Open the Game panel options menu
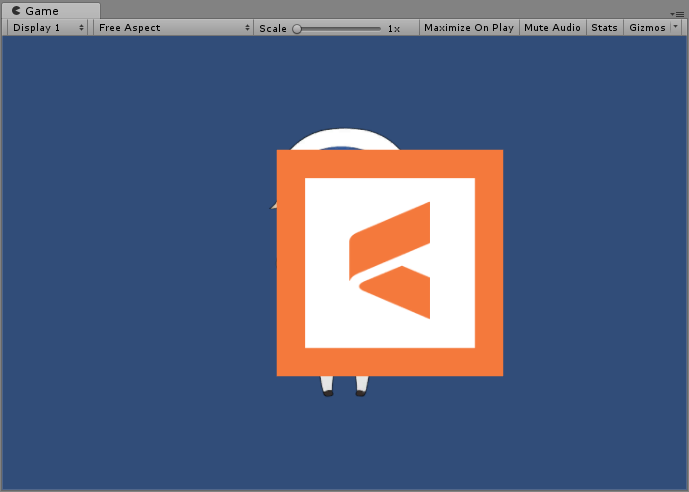The image size is (689, 492). 677,14
